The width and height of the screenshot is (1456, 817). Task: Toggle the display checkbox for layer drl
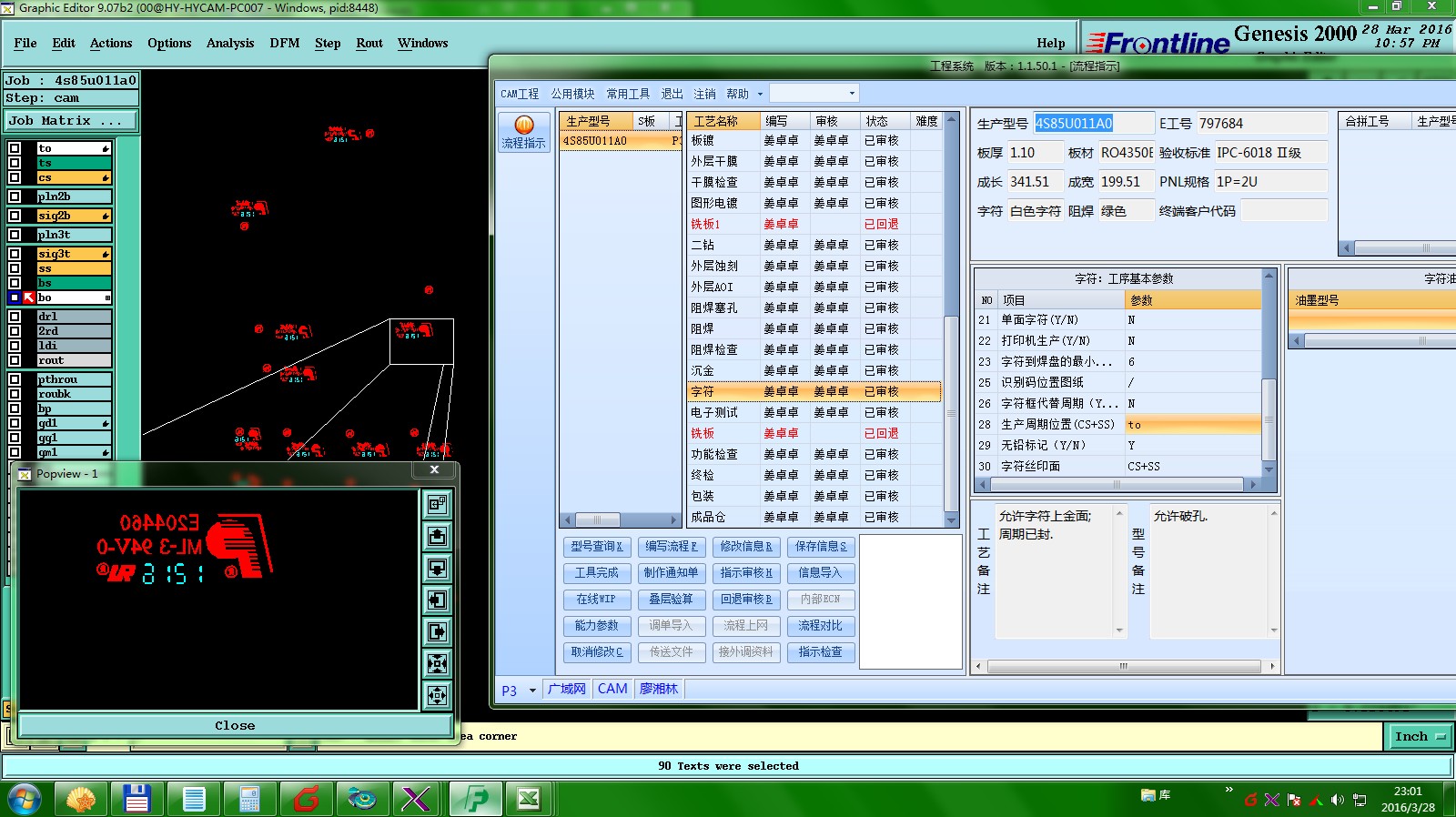[x=15, y=317]
